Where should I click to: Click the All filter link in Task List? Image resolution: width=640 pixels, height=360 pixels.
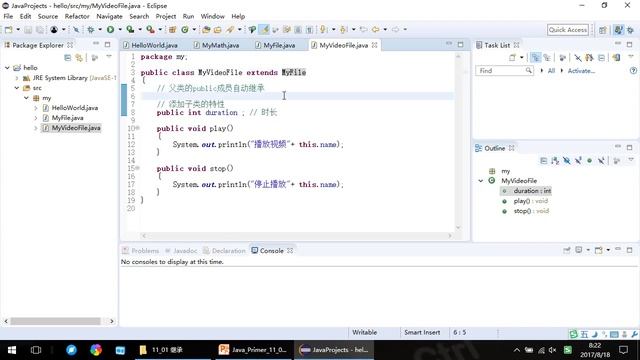551,71
